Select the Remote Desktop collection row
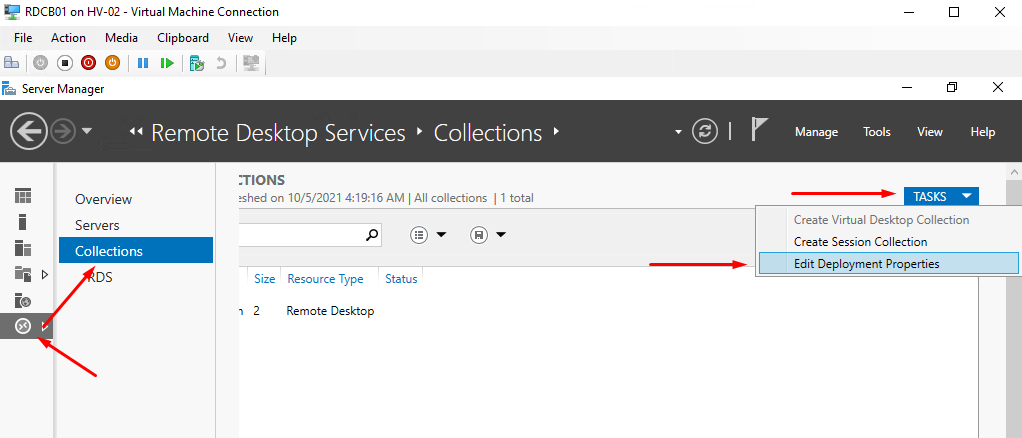This screenshot has width=1022, height=438. point(606,312)
